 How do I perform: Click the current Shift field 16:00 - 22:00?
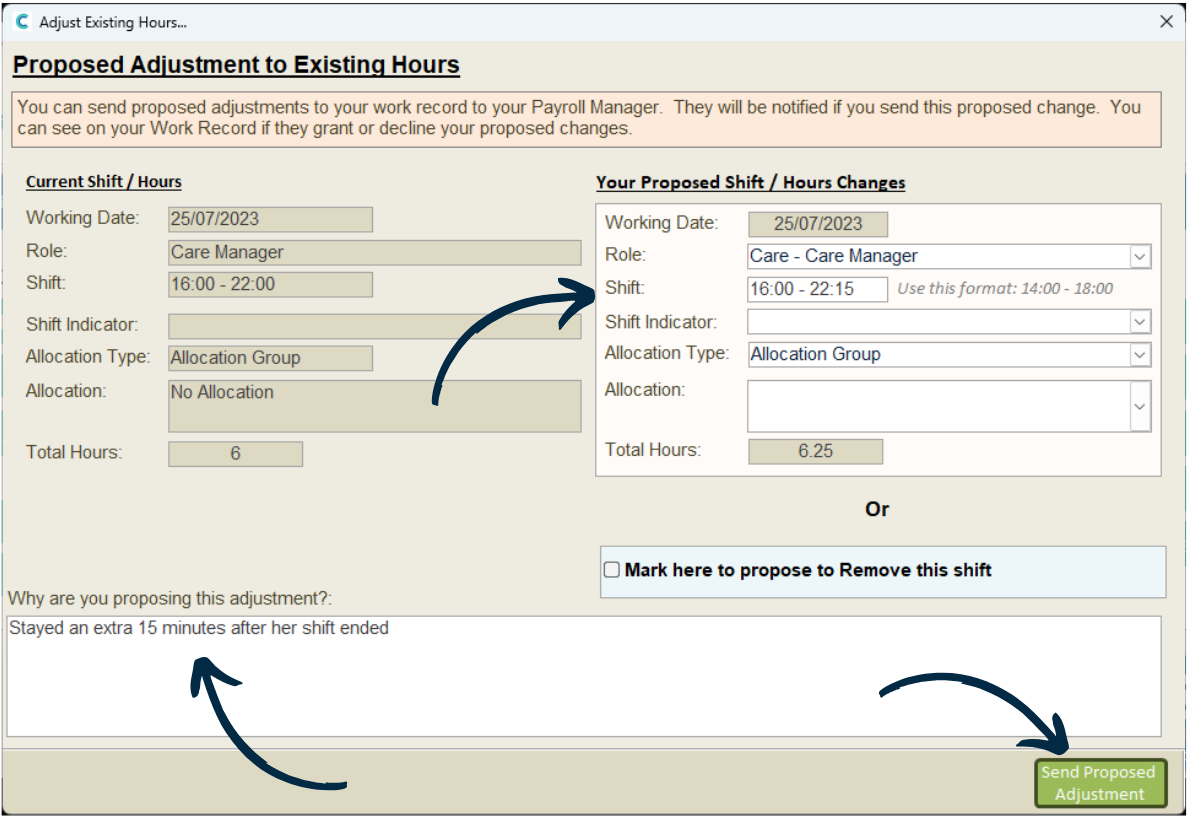270,284
